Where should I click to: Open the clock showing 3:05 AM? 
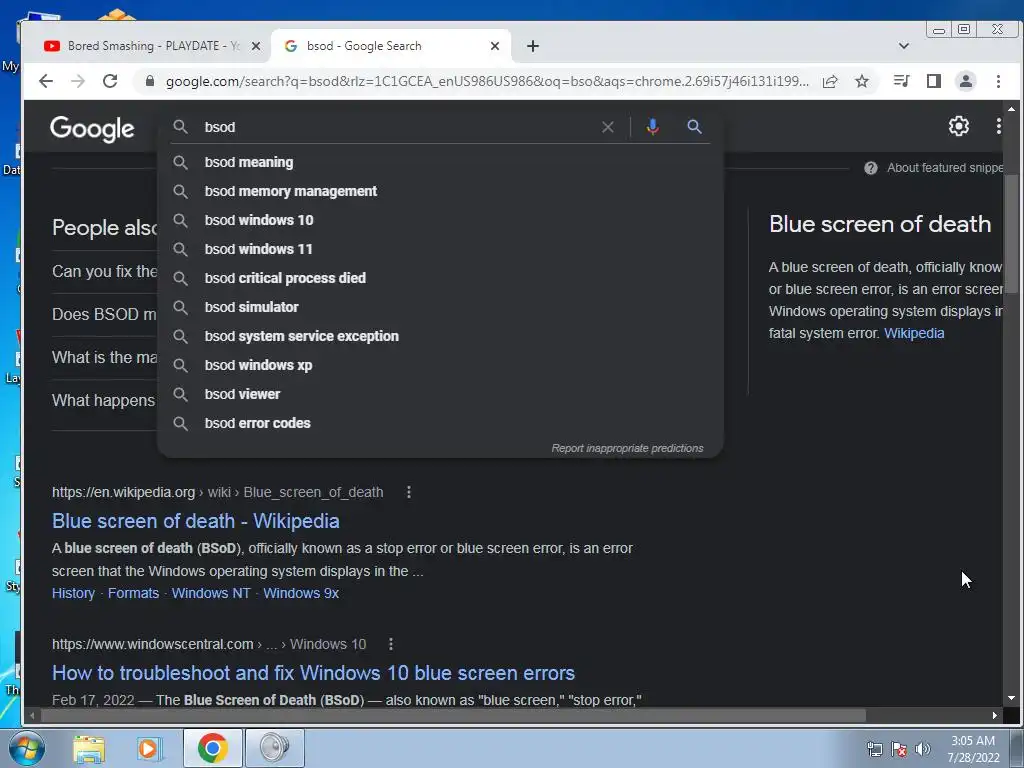(973, 749)
